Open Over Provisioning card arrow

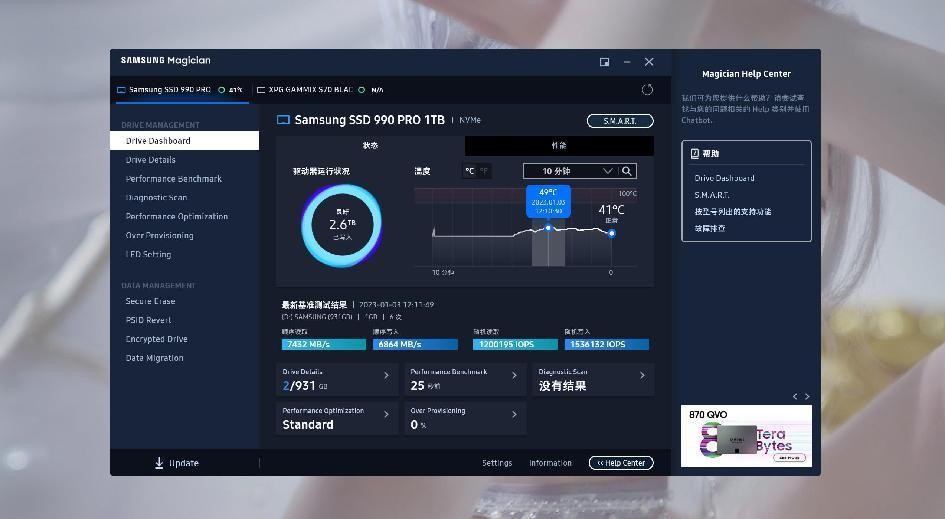514,414
